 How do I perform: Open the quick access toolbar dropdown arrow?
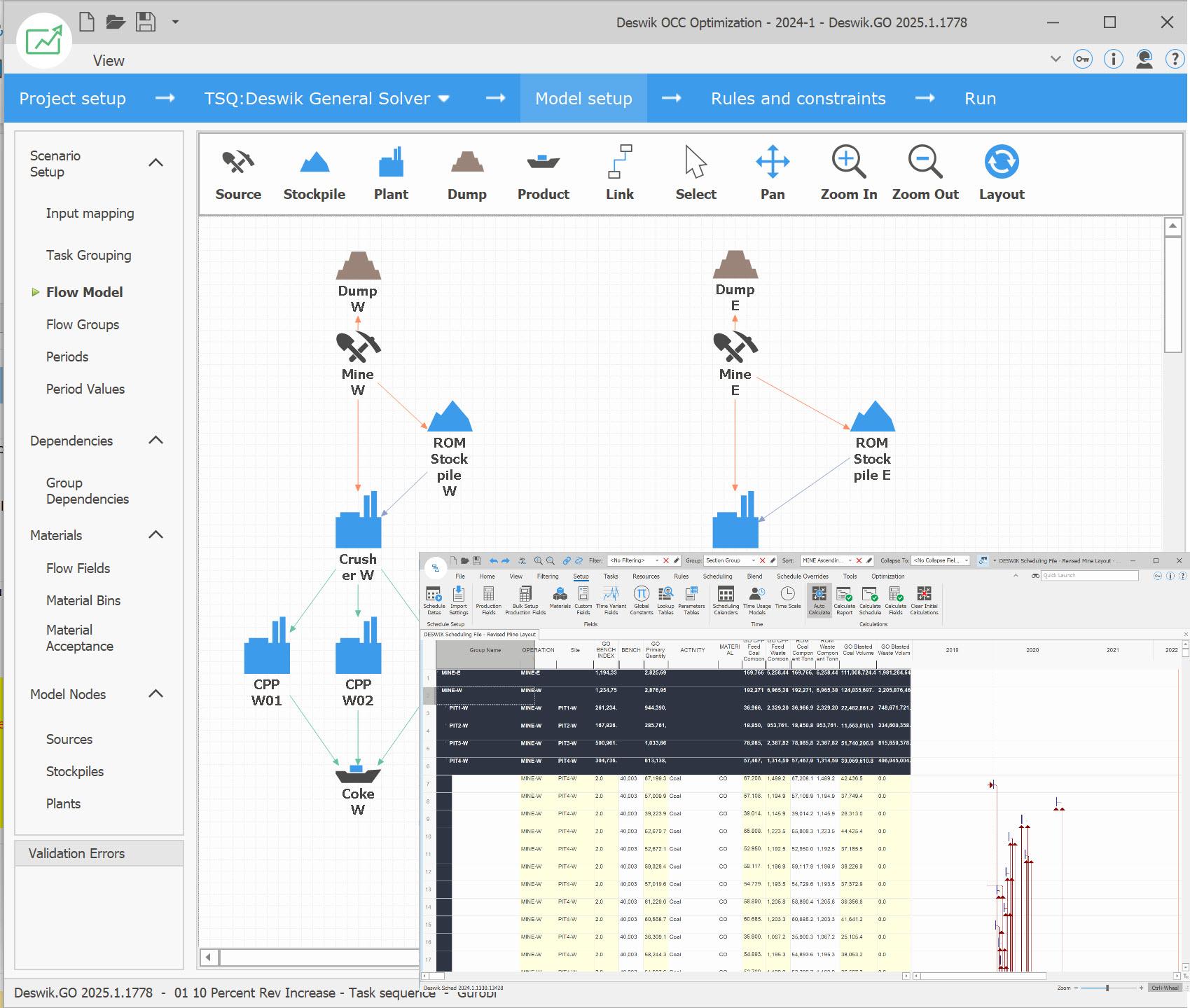click(x=175, y=22)
